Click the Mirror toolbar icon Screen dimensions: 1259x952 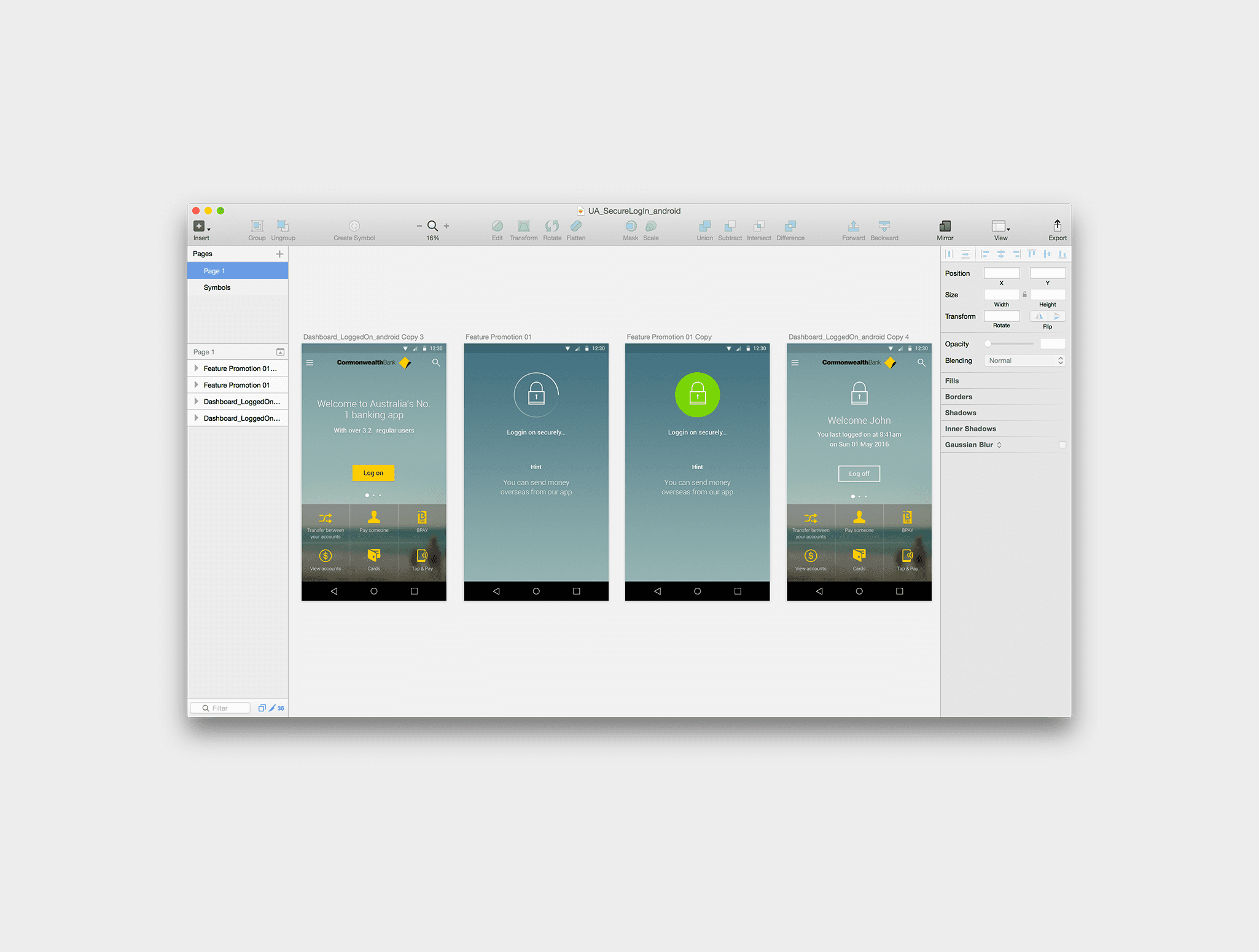coord(945,227)
